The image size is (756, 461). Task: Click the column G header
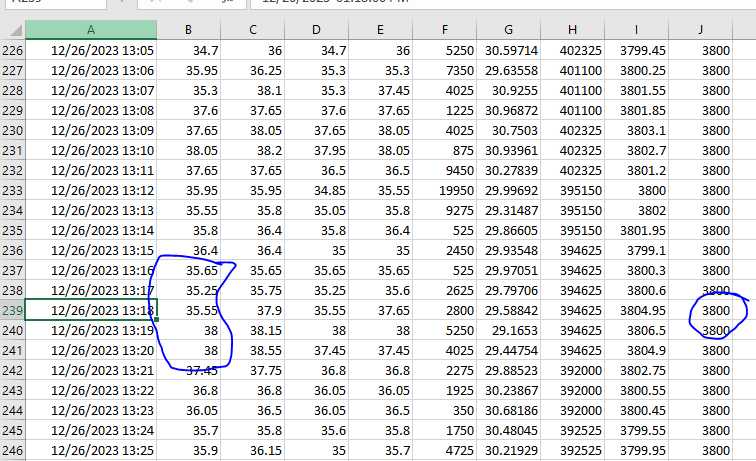pos(508,30)
